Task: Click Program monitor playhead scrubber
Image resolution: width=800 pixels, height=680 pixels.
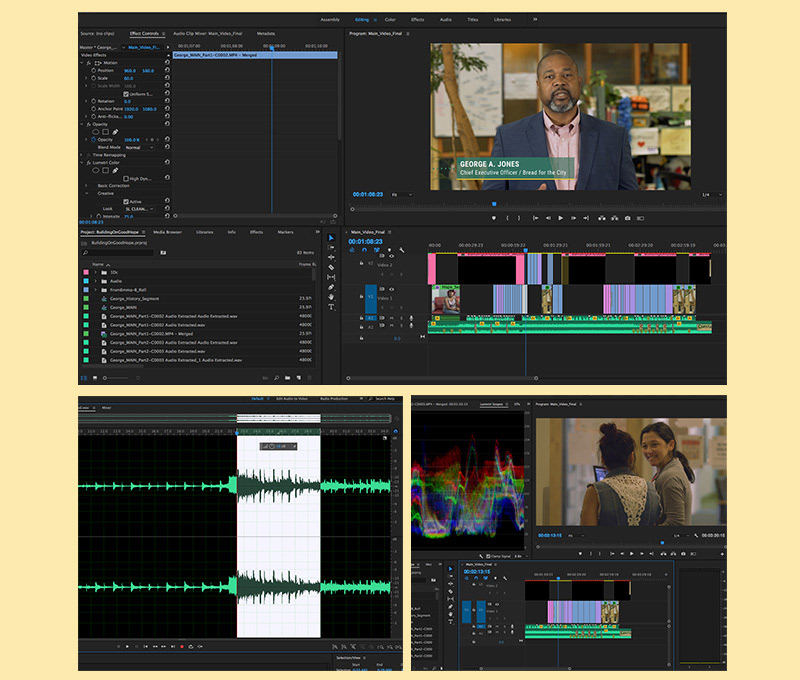Action: tap(494, 204)
